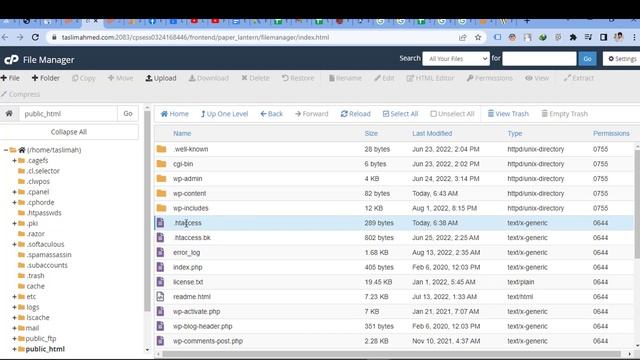Click the Home navigation link
The image size is (640, 360).
point(175,114)
